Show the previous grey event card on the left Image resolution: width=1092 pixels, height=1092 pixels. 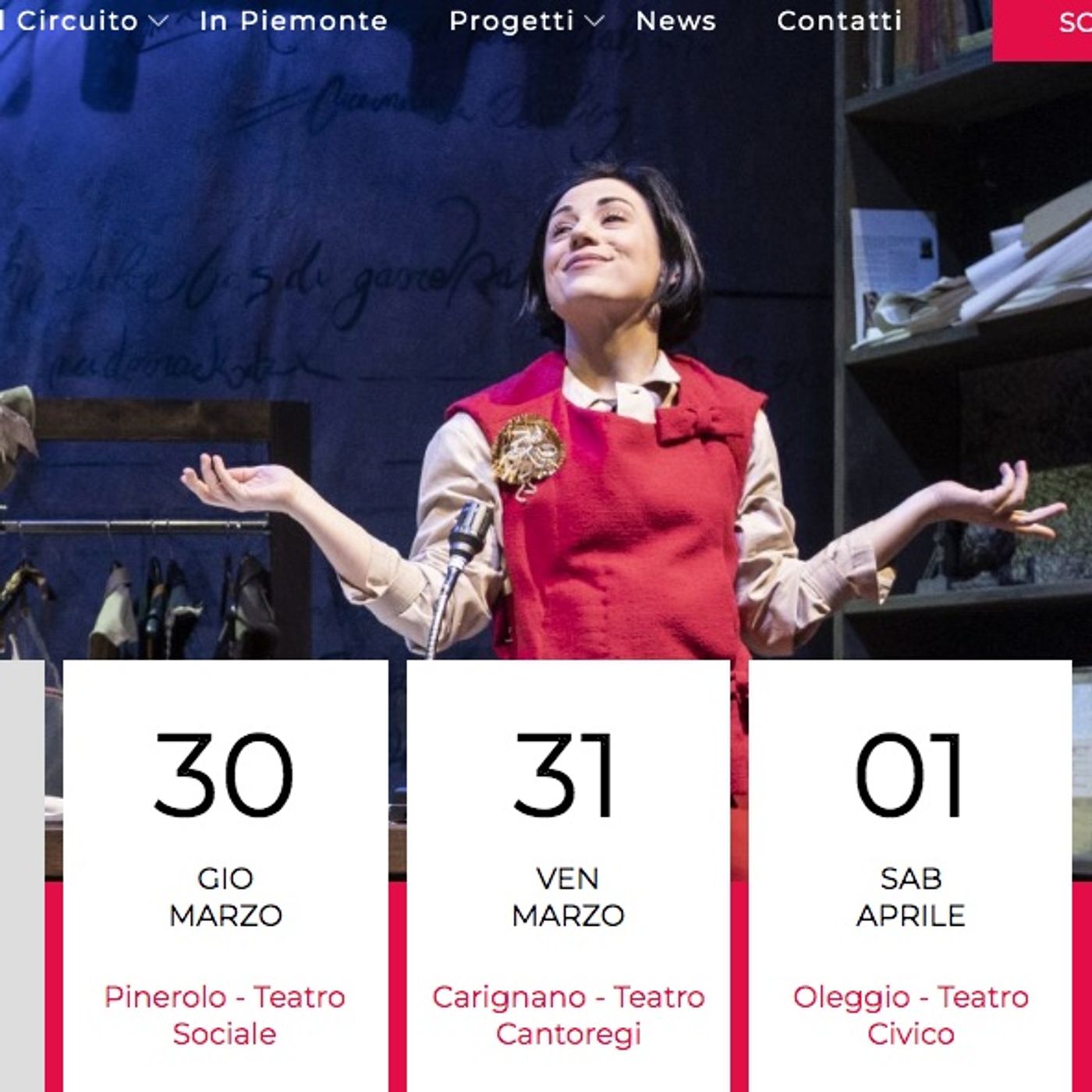pos(22,876)
